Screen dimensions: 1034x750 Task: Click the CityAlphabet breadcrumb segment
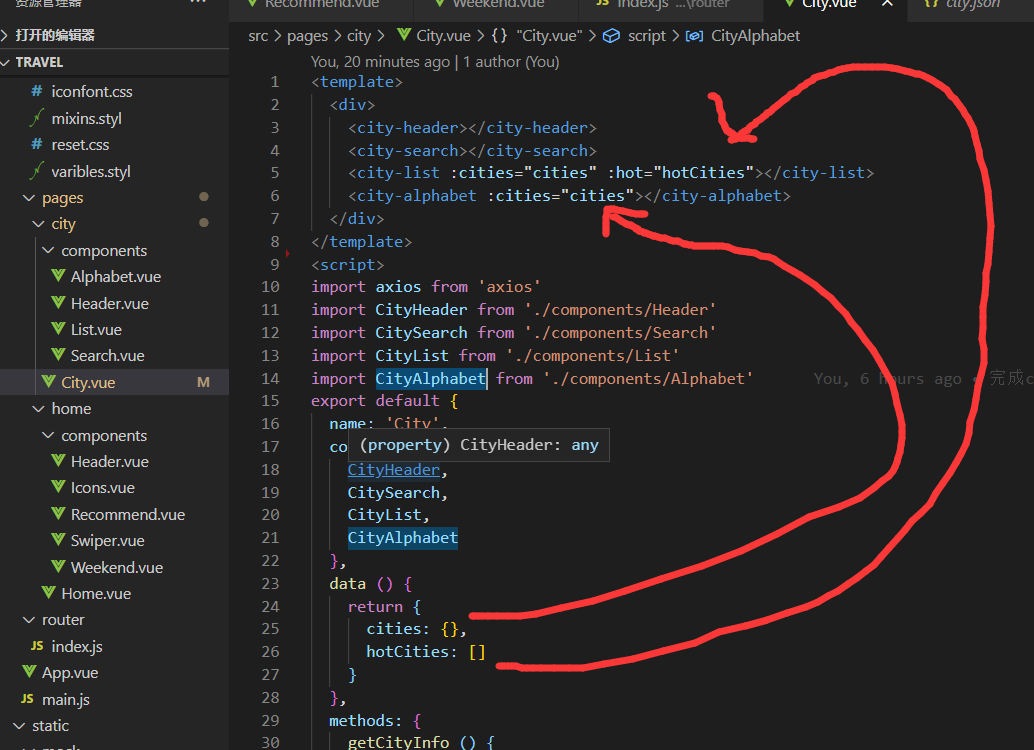[755, 36]
